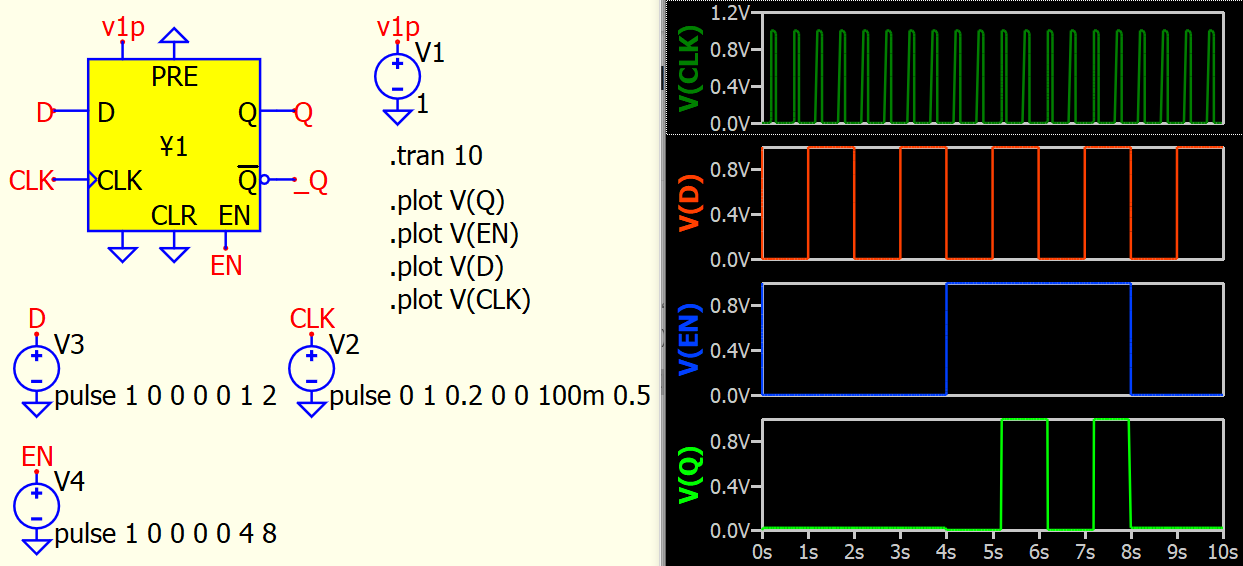1243x566 pixels.
Task: Click the V(CLK) plot pane
Action: [x=993, y=68]
